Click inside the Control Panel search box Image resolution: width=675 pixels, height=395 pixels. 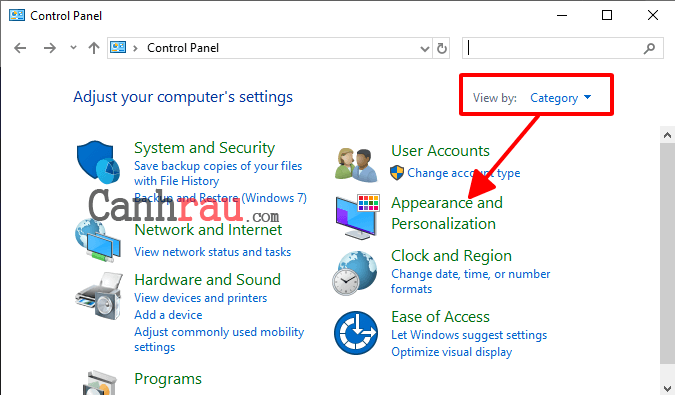click(553, 48)
